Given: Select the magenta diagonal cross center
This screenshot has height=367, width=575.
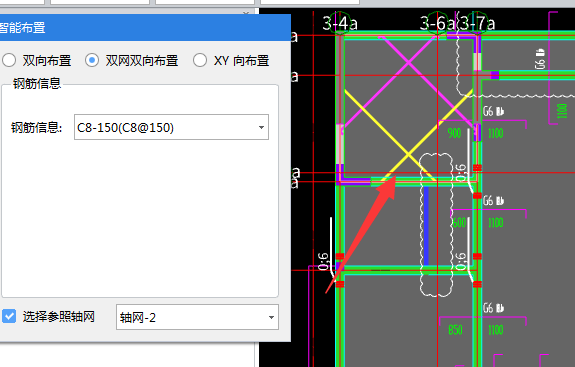Looking at the screenshot, I should click(x=409, y=63).
